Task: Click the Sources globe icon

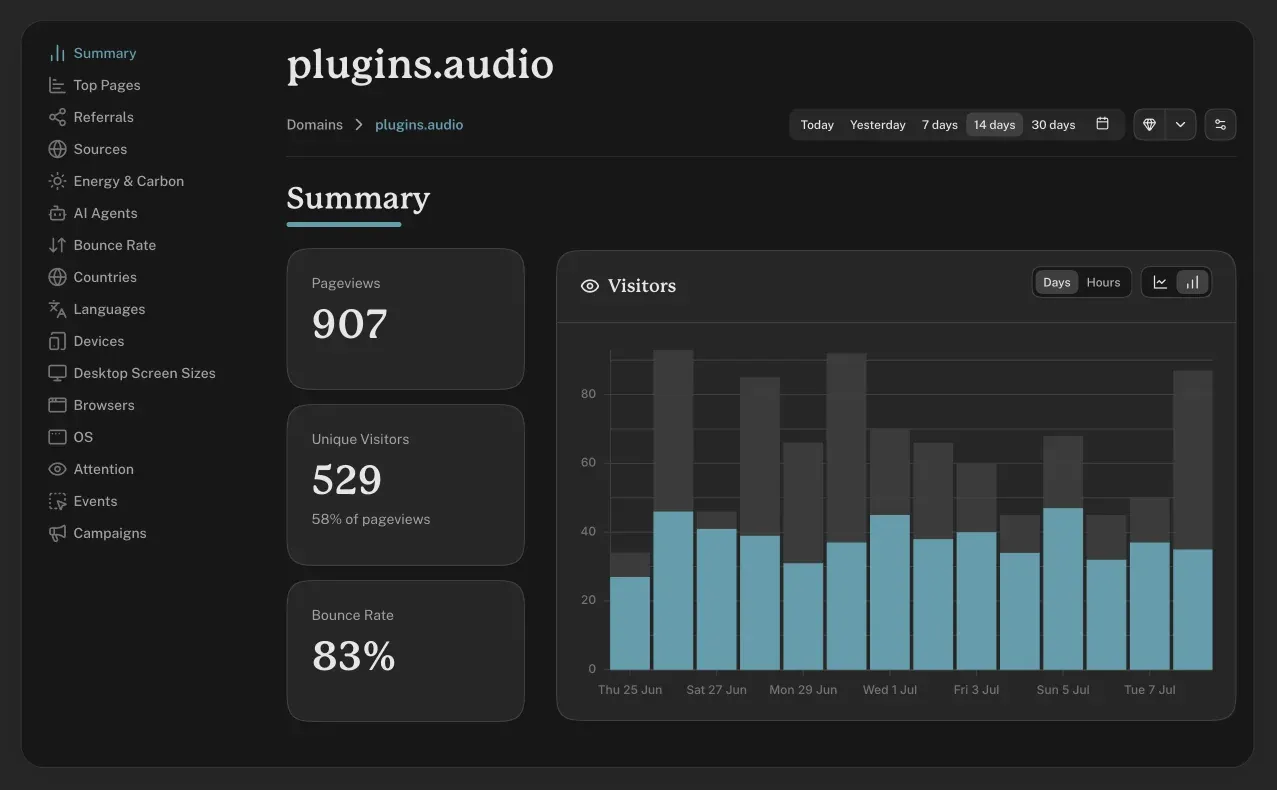Action: (x=57, y=149)
